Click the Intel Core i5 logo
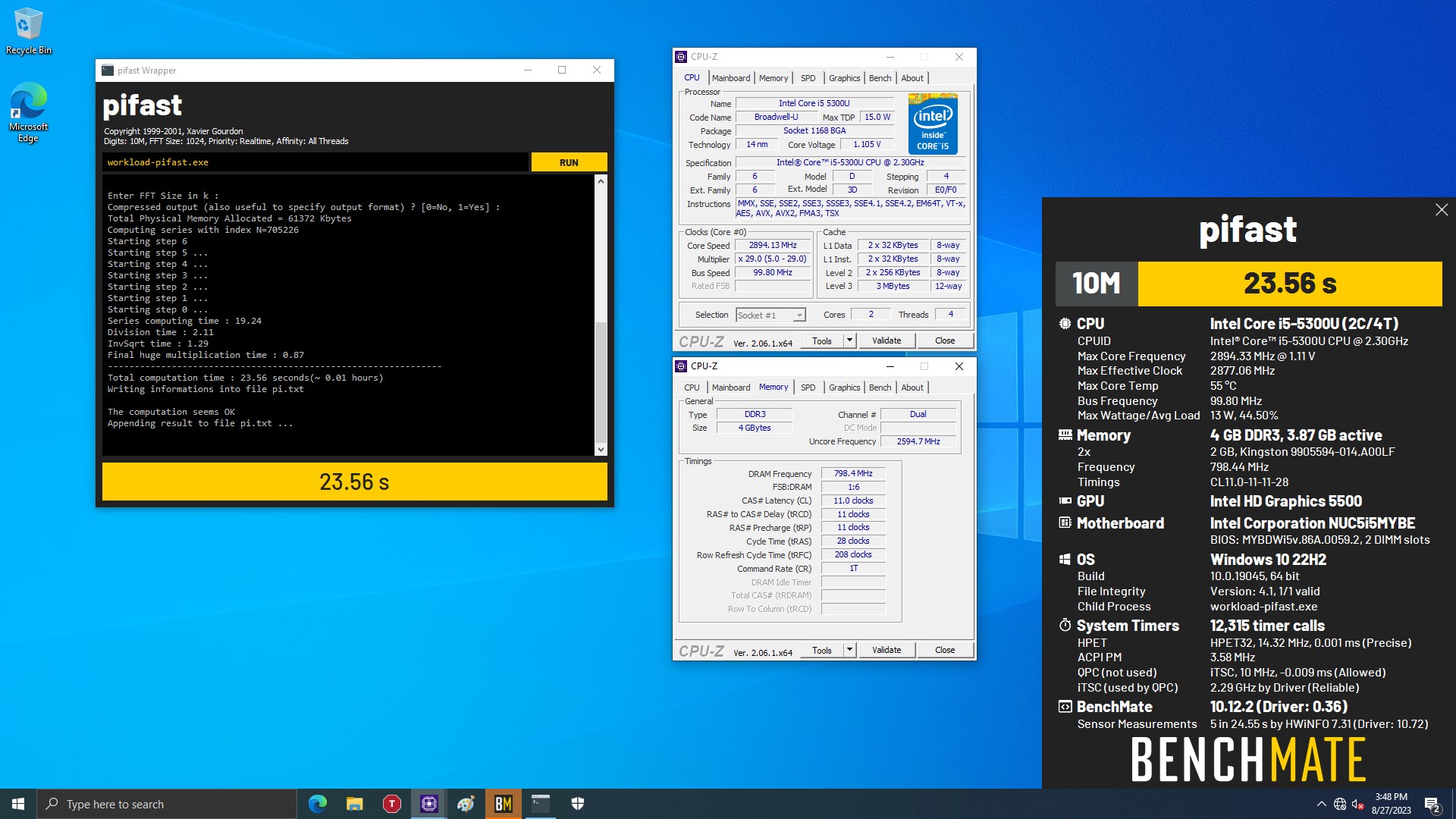 tap(933, 124)
